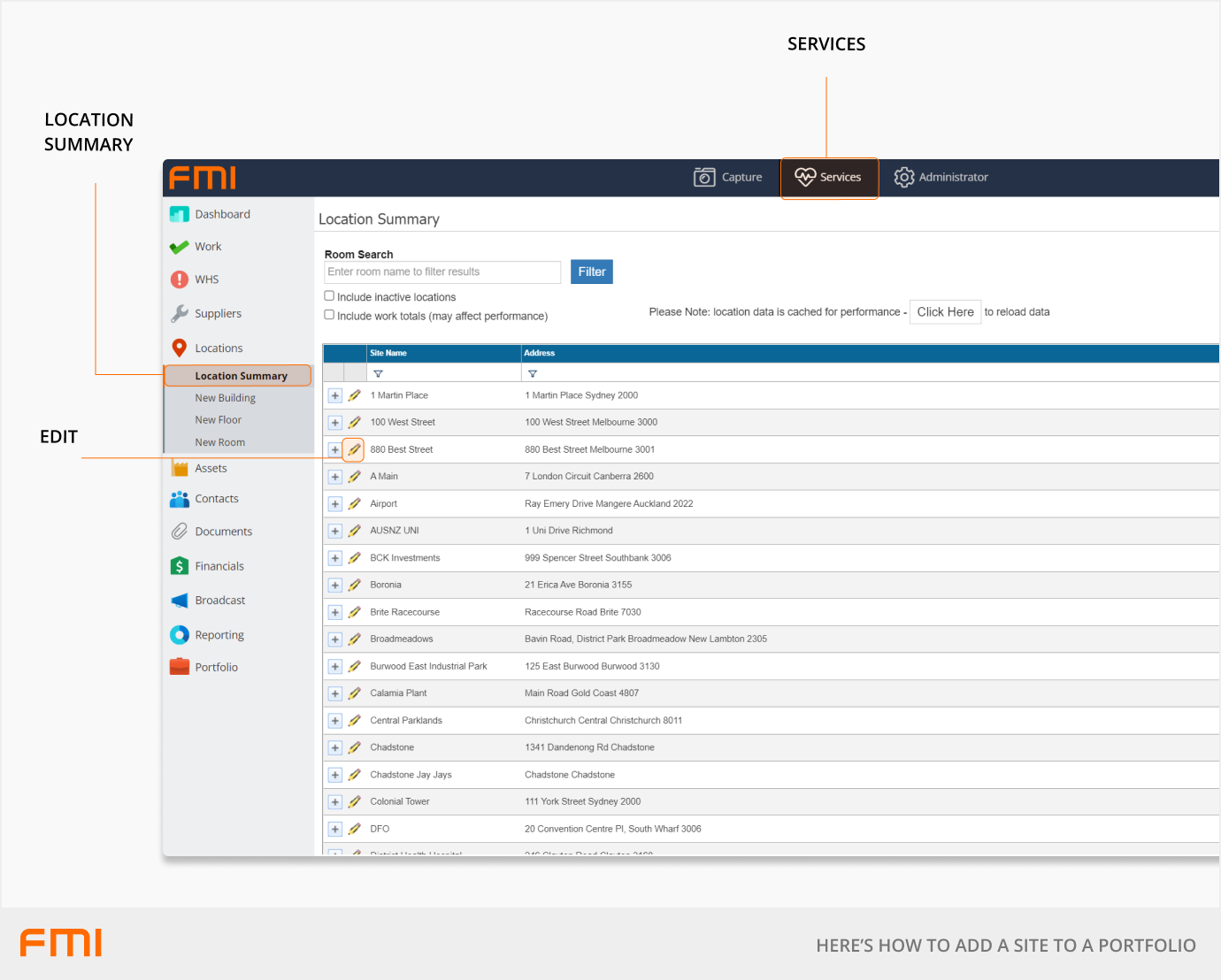Screen dimensions: 1221x980
Task: Focus the Room Search input field
Action: tap(442, 272)
